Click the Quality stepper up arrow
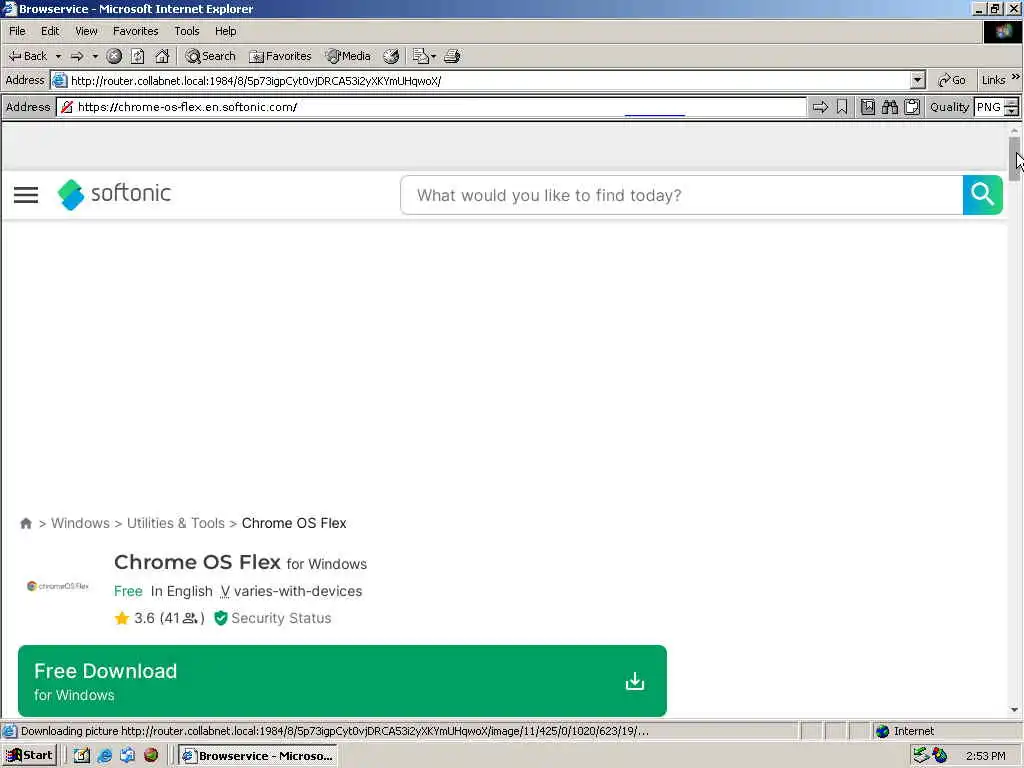This screenshot has height=768, width=1024. coord(1012,103)
